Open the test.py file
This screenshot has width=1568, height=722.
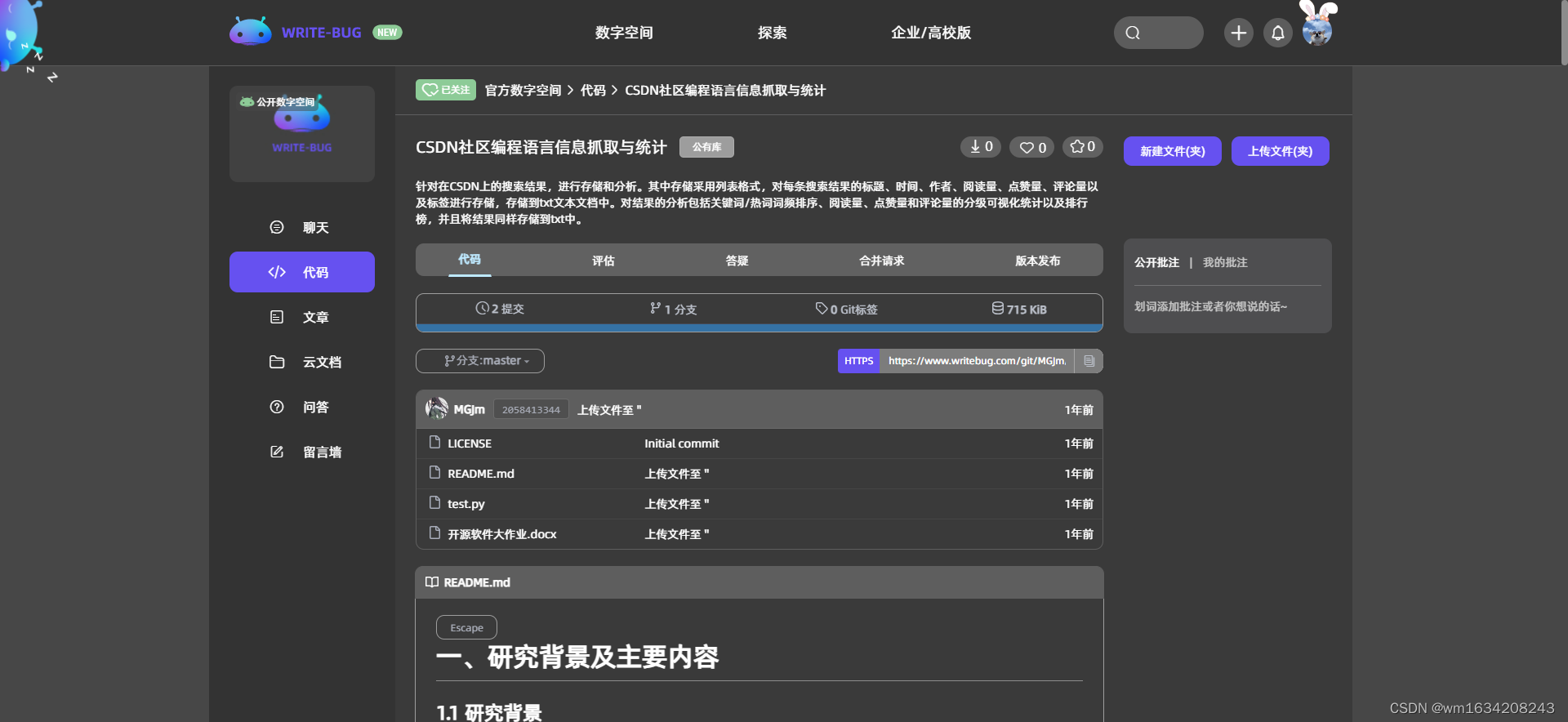466,504
